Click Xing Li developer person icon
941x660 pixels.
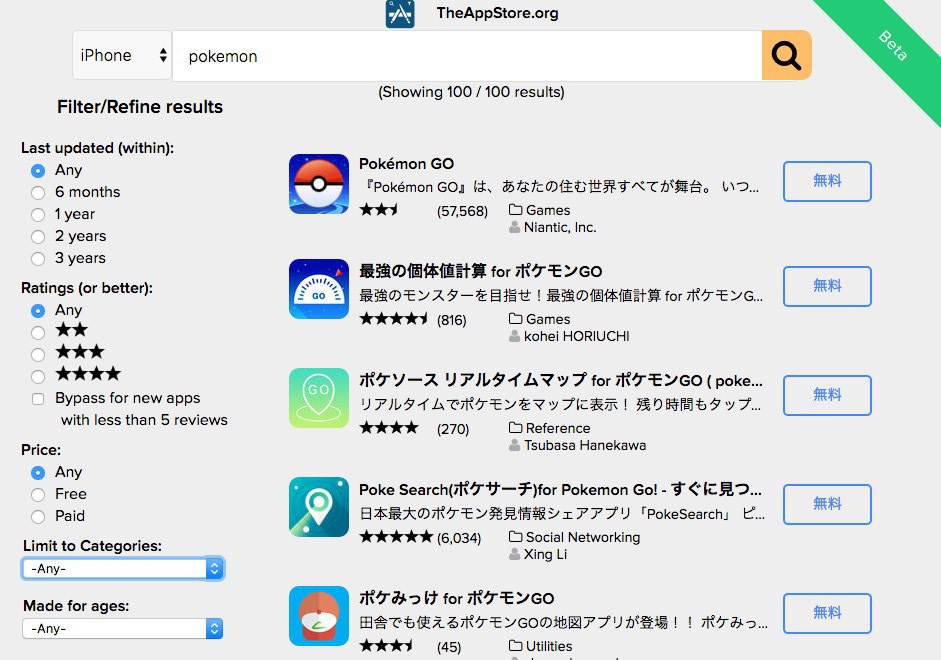coord(514,554)
